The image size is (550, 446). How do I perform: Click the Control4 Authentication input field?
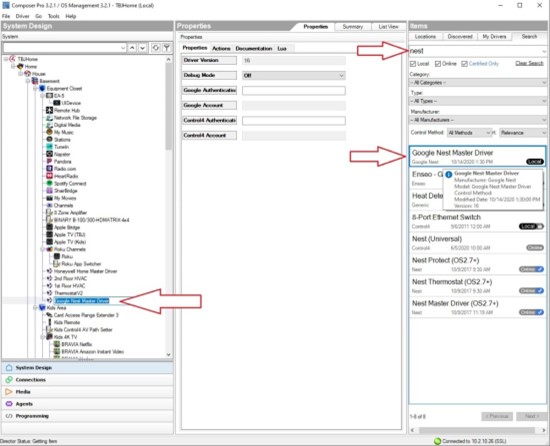click(x=294, y=121)
